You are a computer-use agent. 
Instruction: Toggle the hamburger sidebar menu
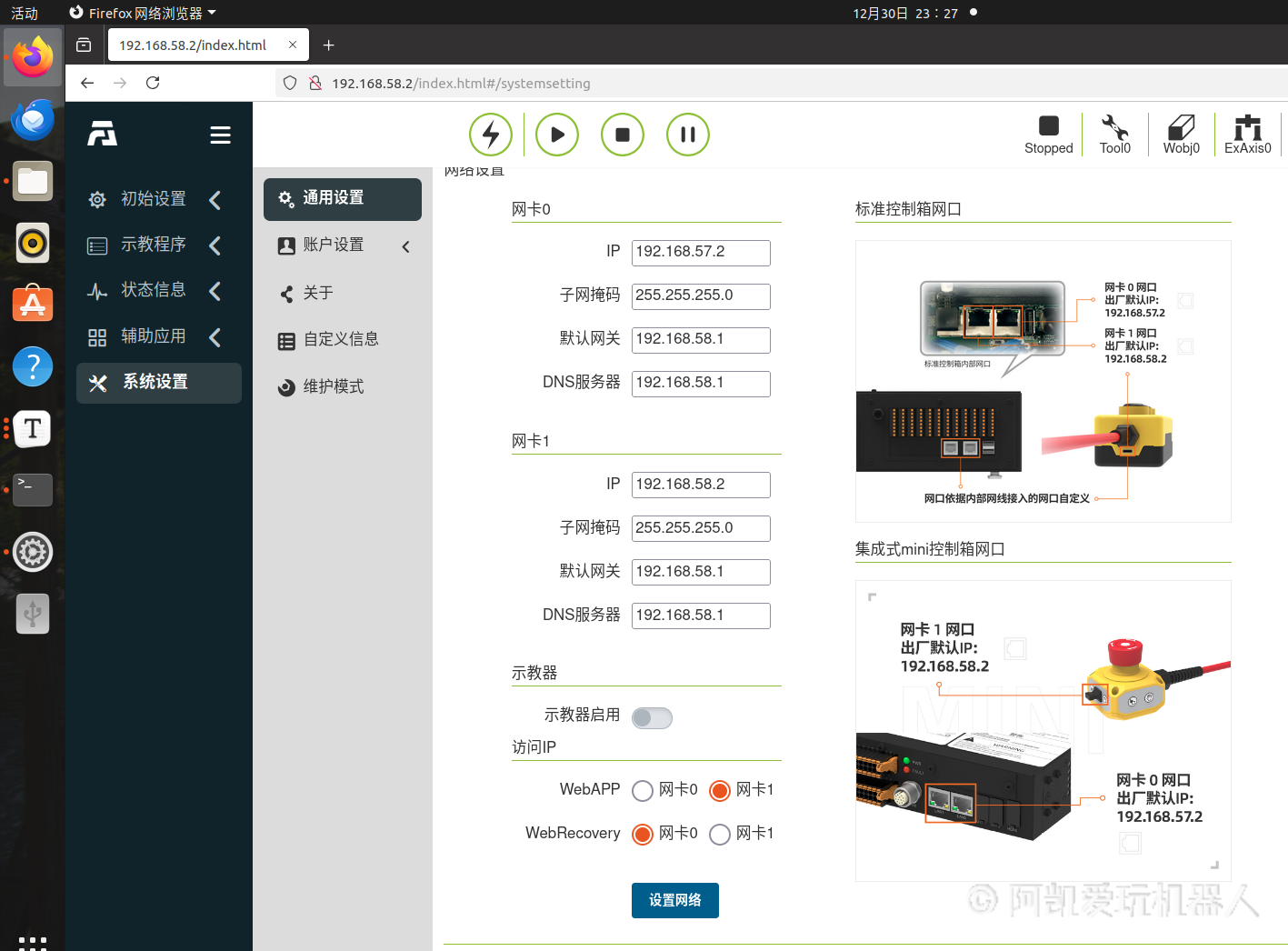220,135
